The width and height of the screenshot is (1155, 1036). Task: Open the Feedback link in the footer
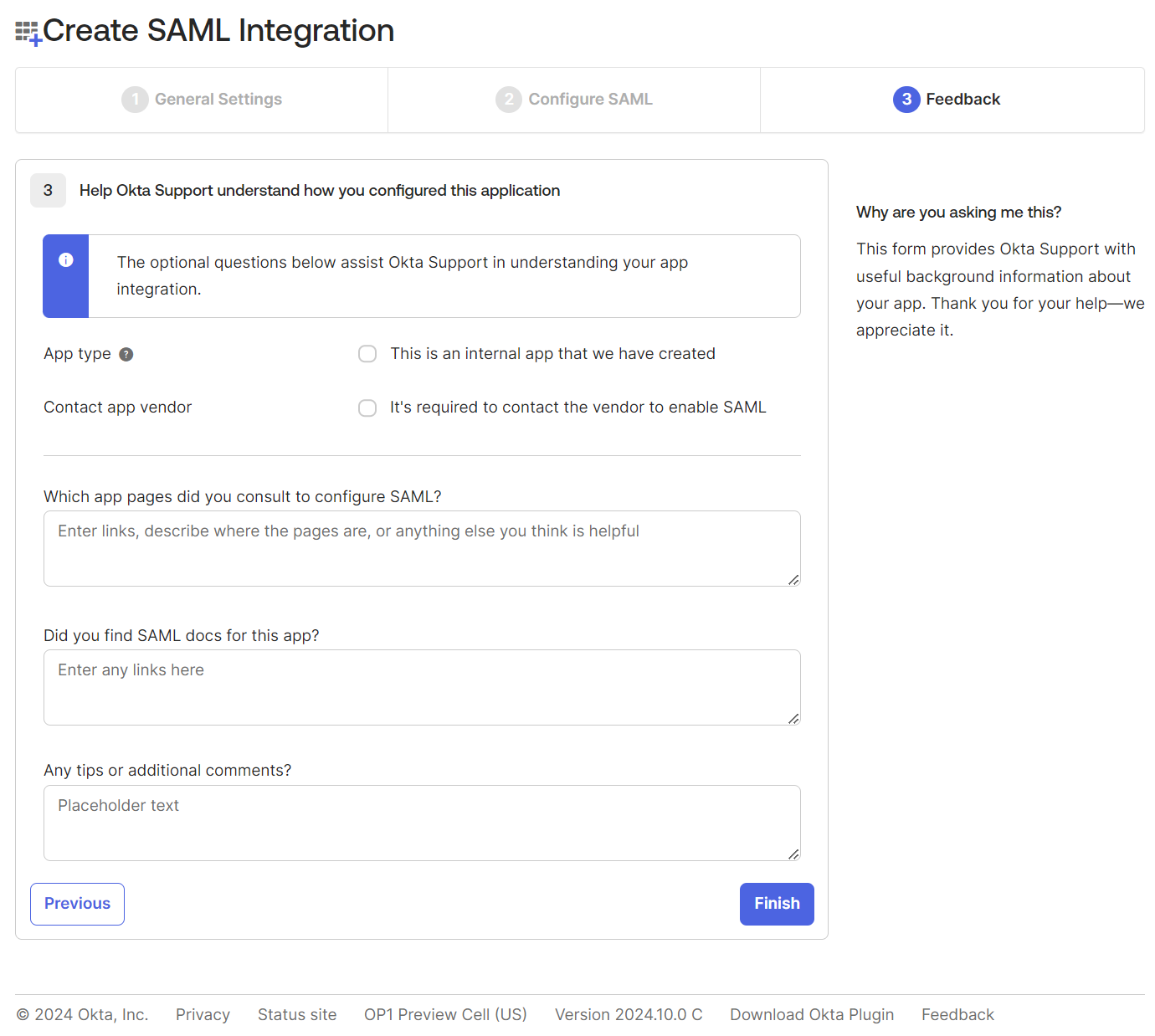pos(957,1014)
